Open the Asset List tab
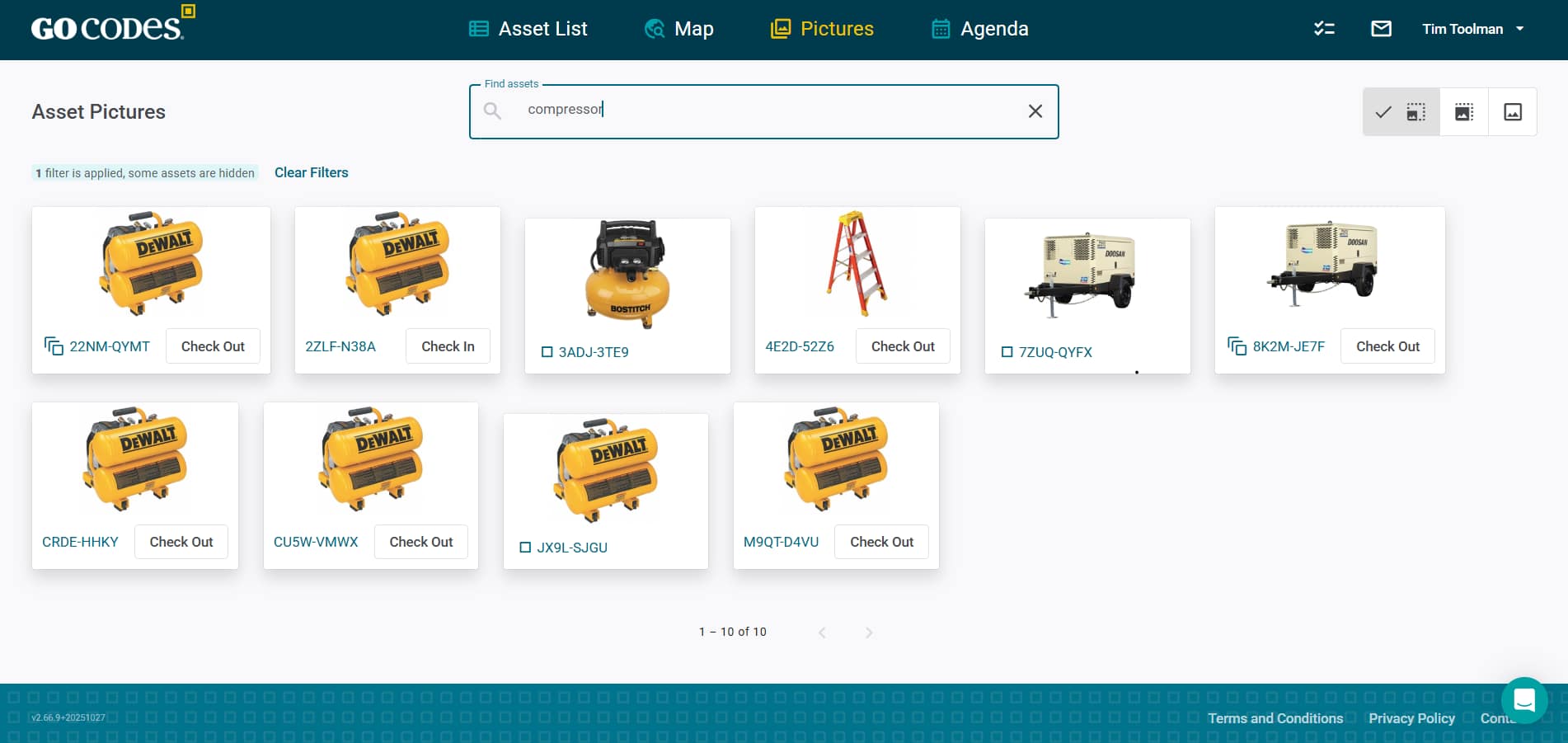 pos(528,29)
